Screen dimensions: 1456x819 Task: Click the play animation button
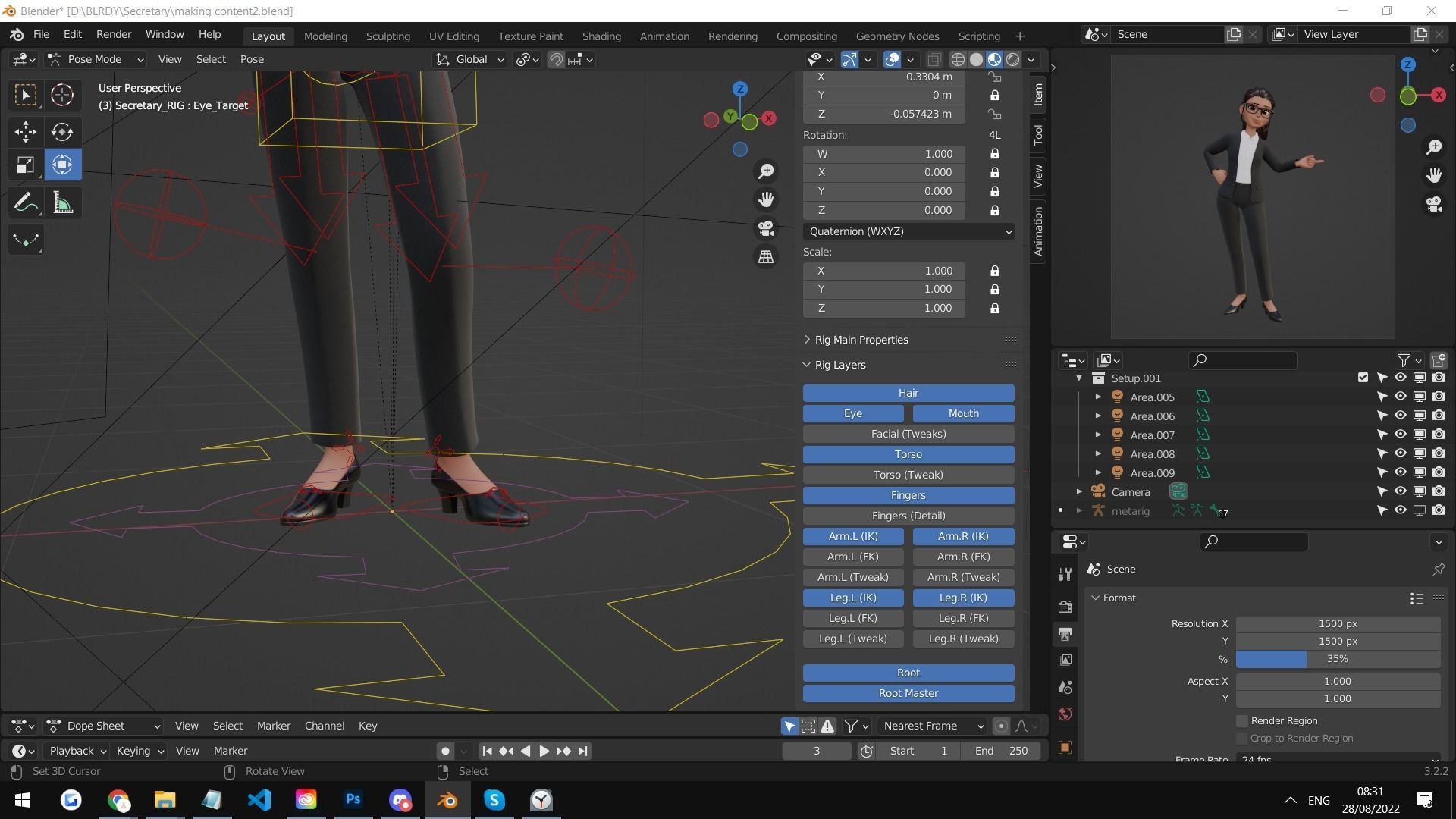(544, 751)
